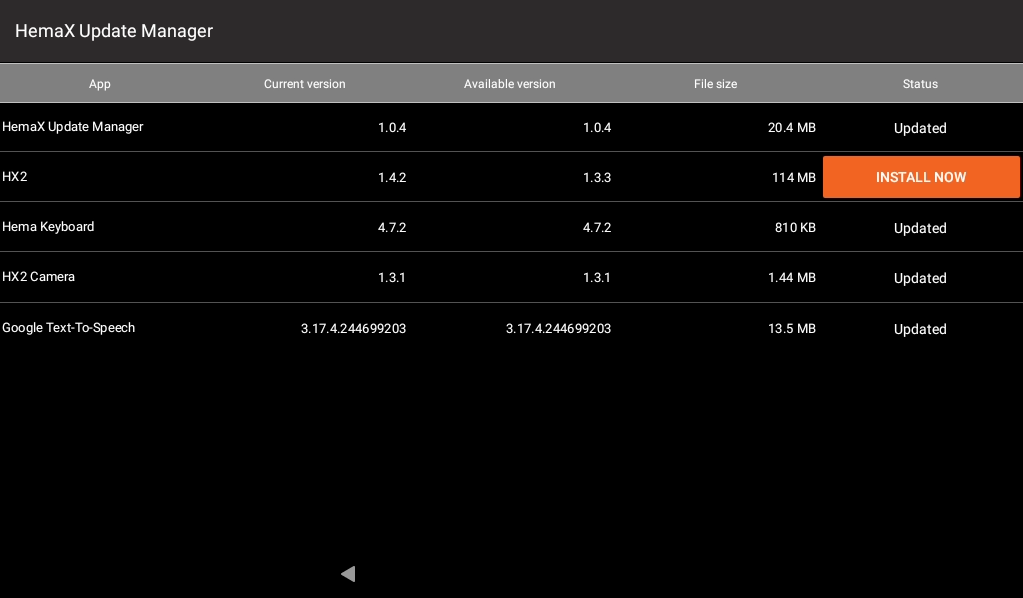The width and height of the screenshot is (1023, 598).
Task: Click the HemaX Update Manager title bar text
Action: click(x=114, y=31)
